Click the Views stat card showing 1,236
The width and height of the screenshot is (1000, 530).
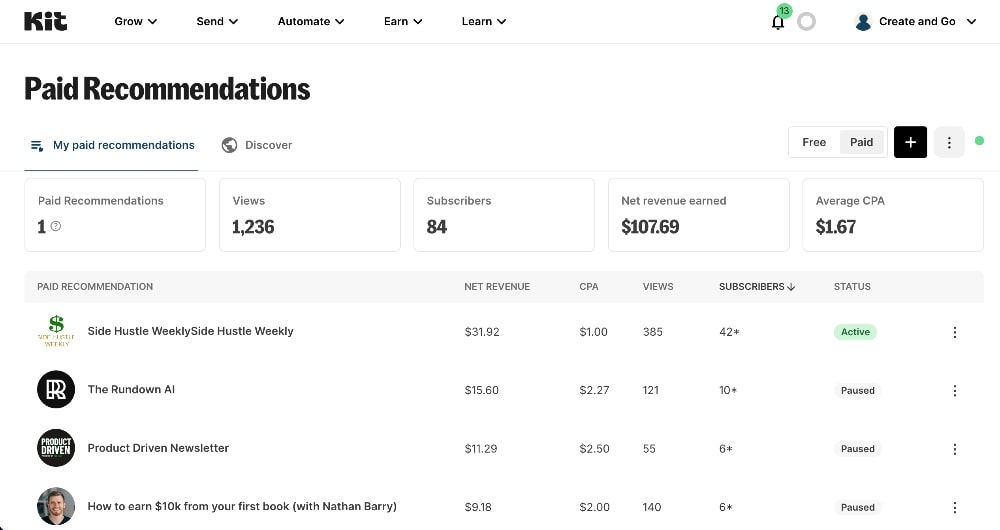(310, 215)
